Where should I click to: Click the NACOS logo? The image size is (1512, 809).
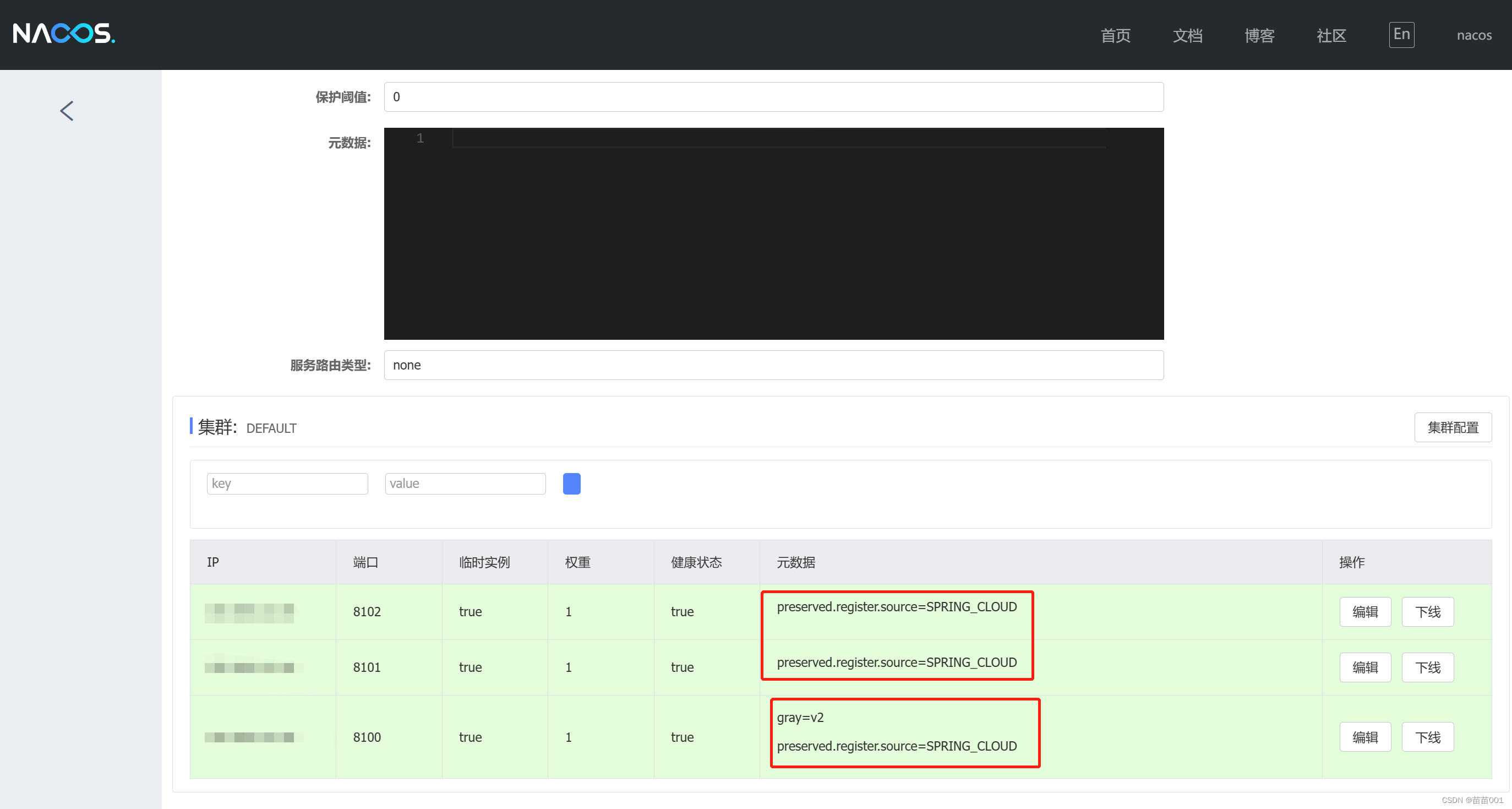click(x=63, y=34)
